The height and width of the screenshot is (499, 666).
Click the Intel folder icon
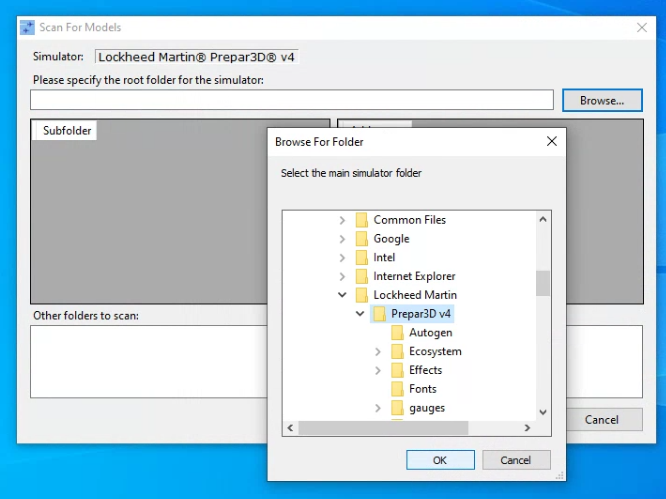click(361, 257)
